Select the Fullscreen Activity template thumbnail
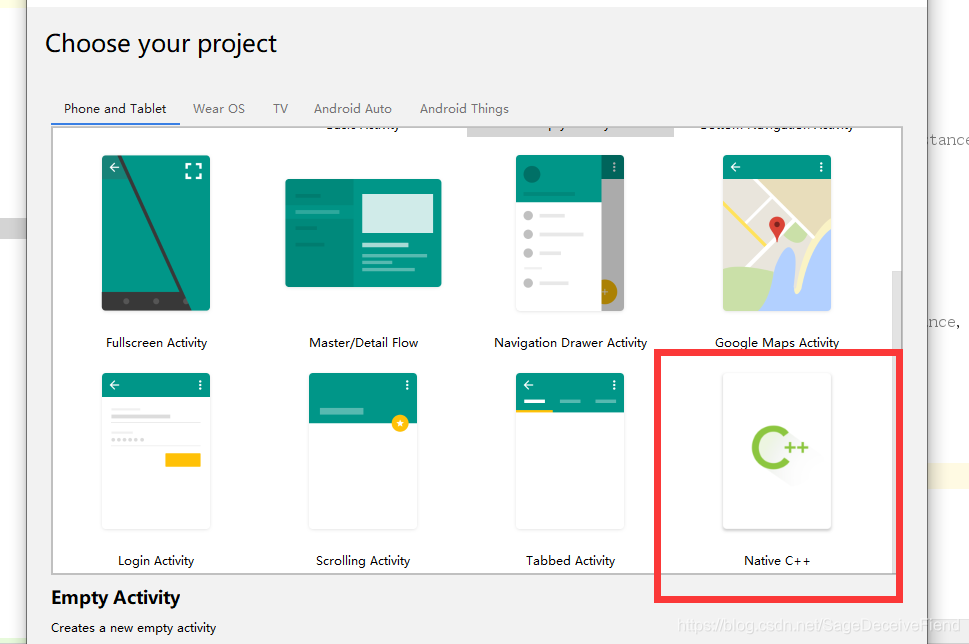Viewport: 969px width, 644px height. click(x=156, y=232)
